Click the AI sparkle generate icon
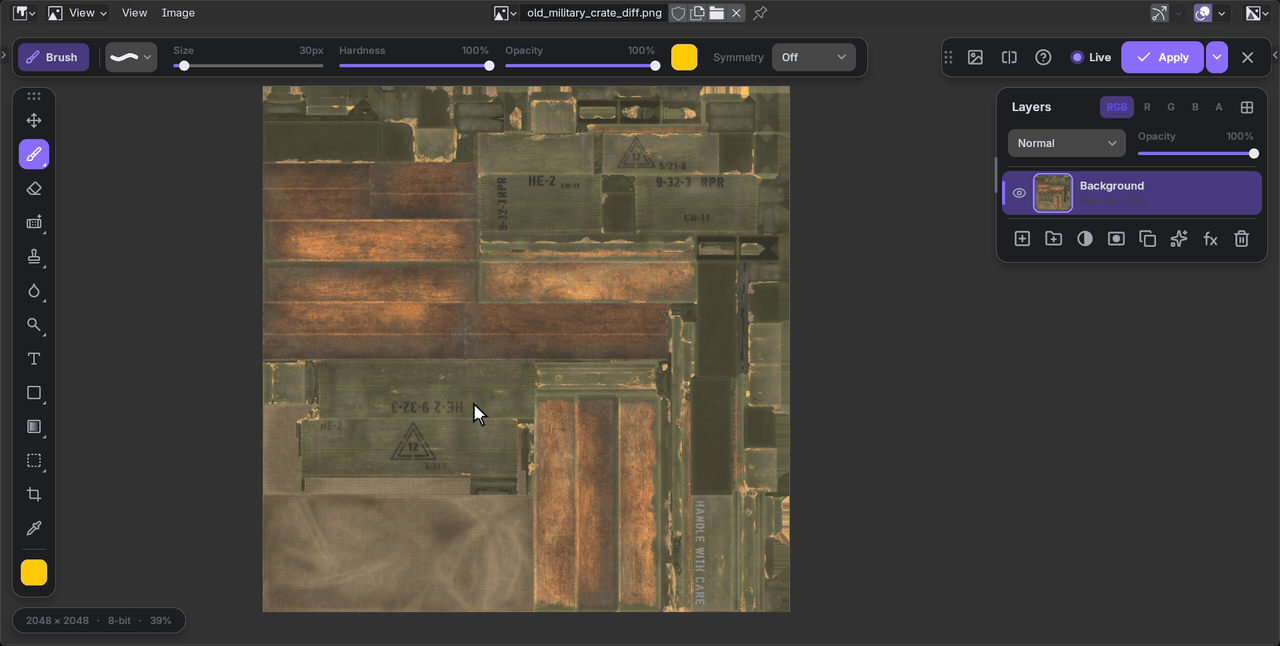 pyautogui.click(x=1179, y=239)
